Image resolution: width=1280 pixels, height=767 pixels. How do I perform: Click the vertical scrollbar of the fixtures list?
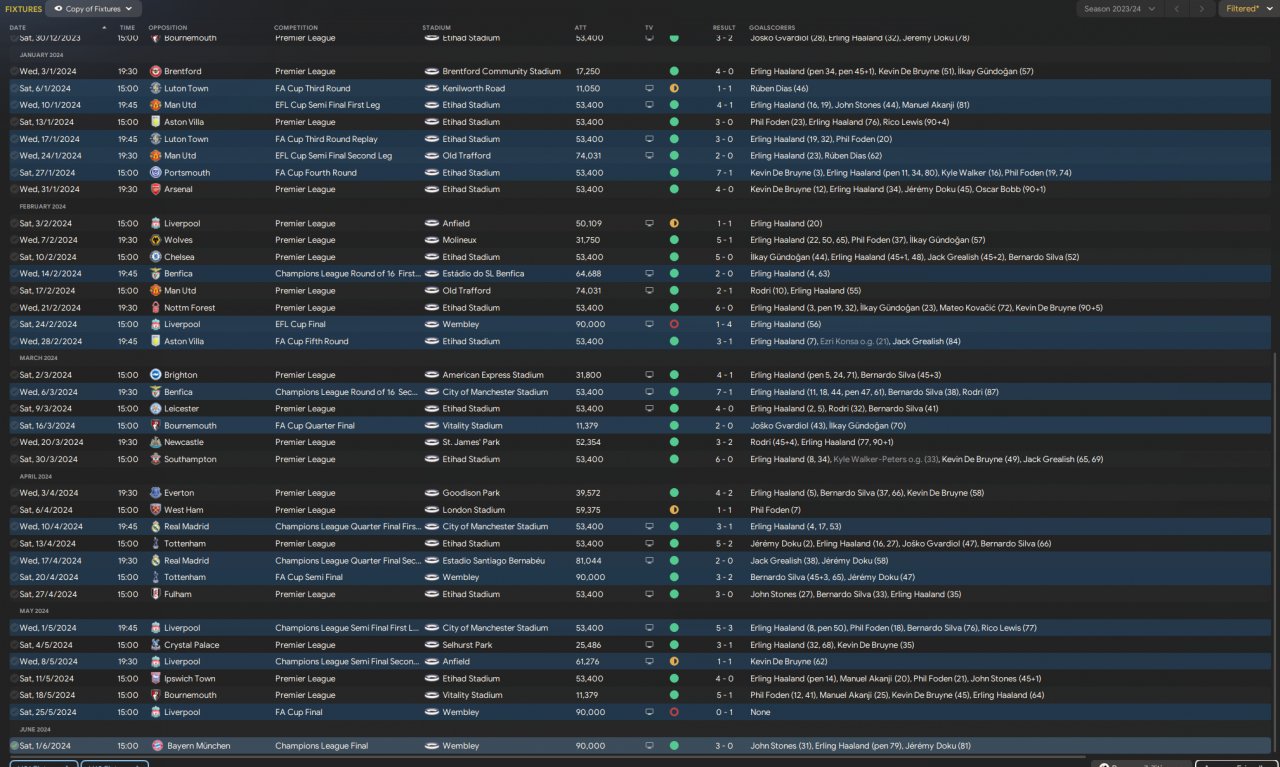[x=1276, y=550]
